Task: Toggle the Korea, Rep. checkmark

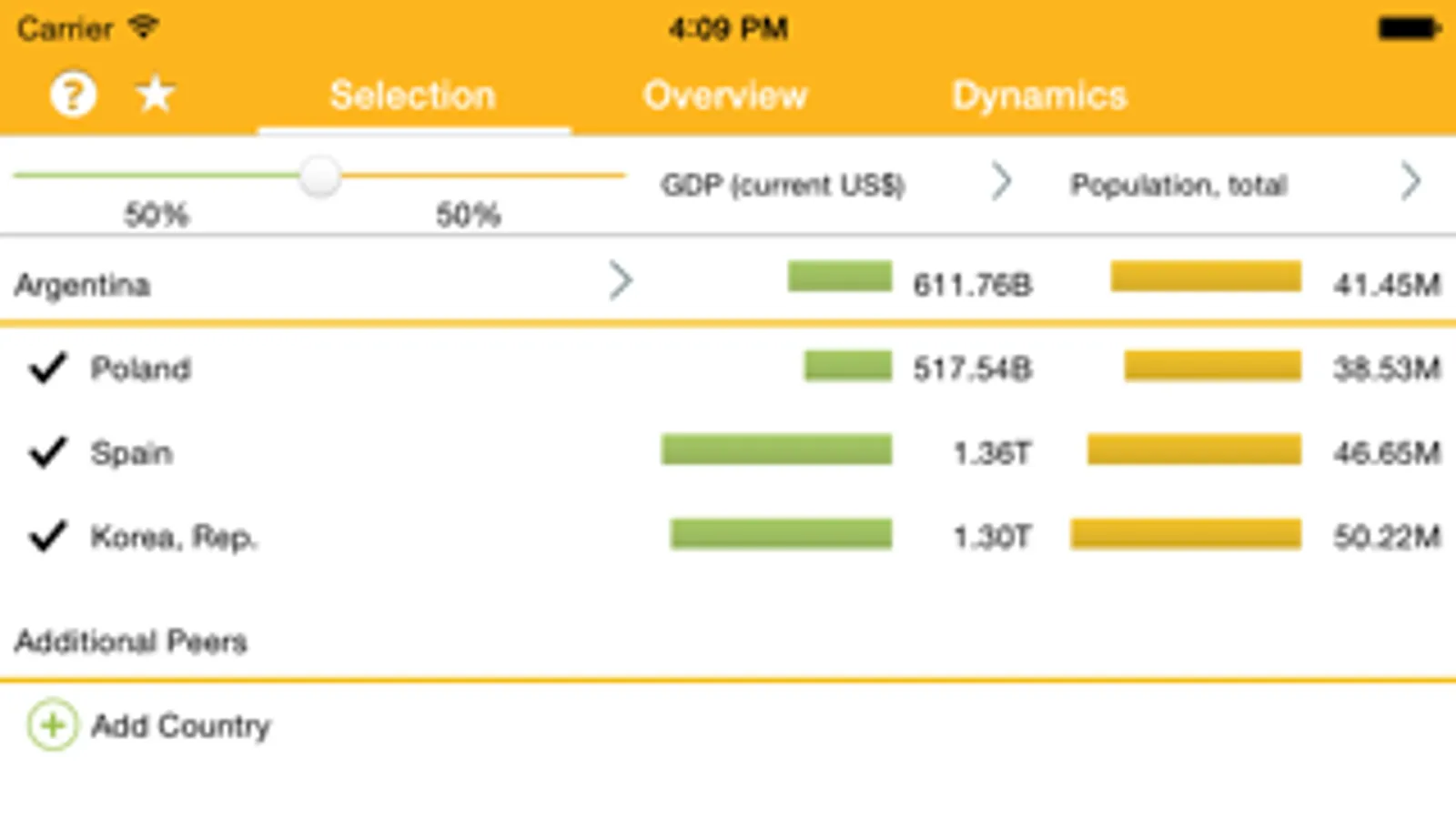Action: [x=47, y=536]
